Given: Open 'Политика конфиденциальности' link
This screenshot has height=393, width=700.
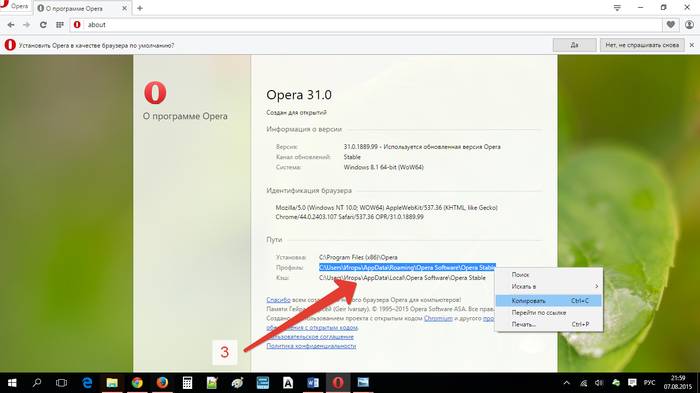Looking at the screenshot, I should click(x=311, y=346).
